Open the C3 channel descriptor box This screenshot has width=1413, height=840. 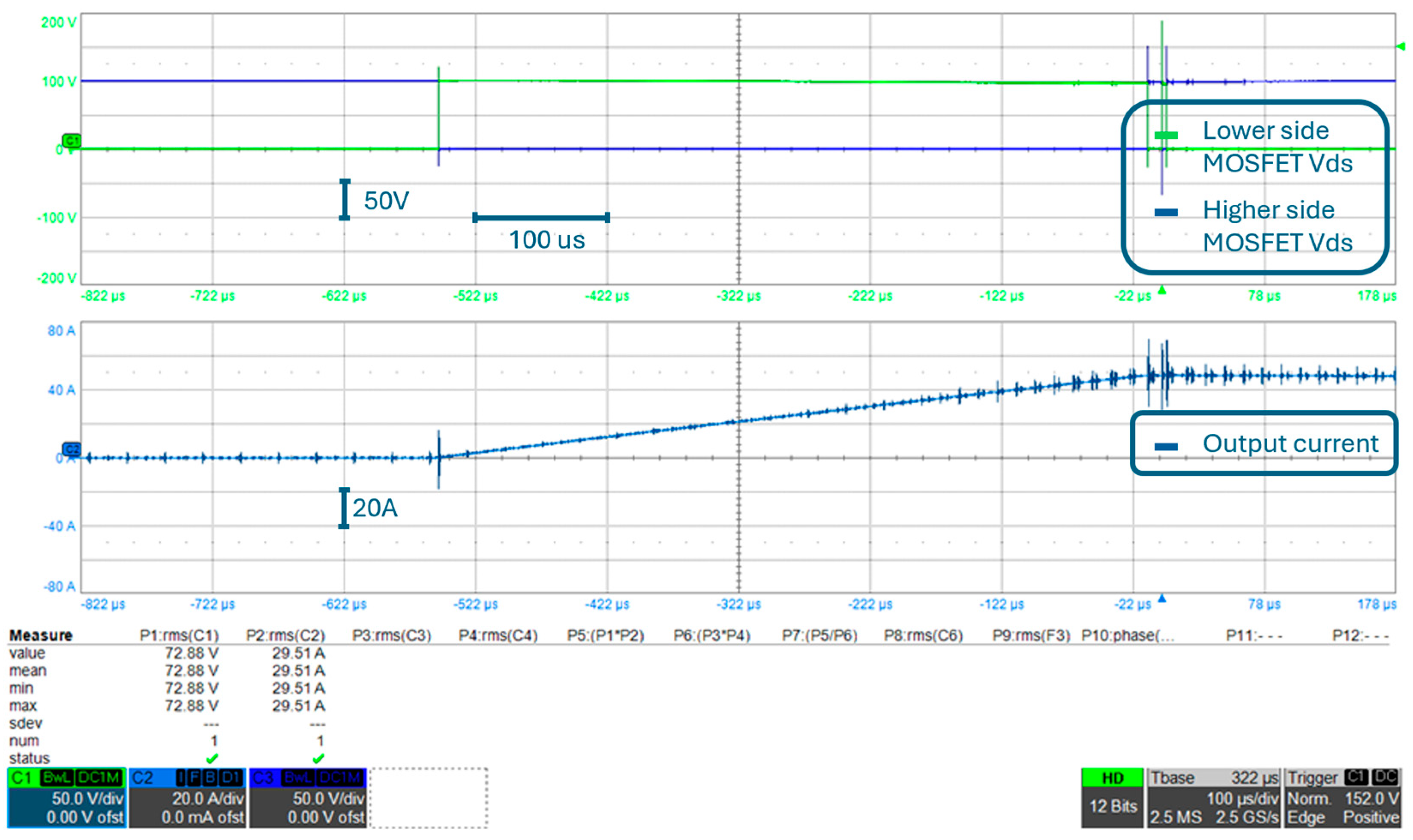coord(308,798)
